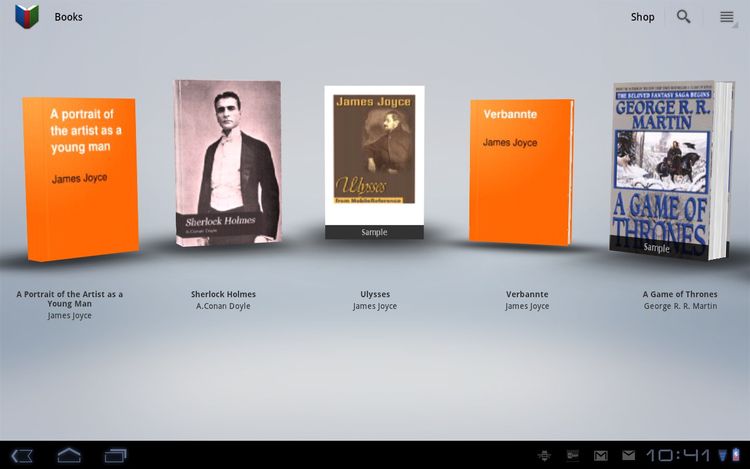Open the Ulysses sample book cover
This screenshot has width=750, height=469.
(374, 160)
